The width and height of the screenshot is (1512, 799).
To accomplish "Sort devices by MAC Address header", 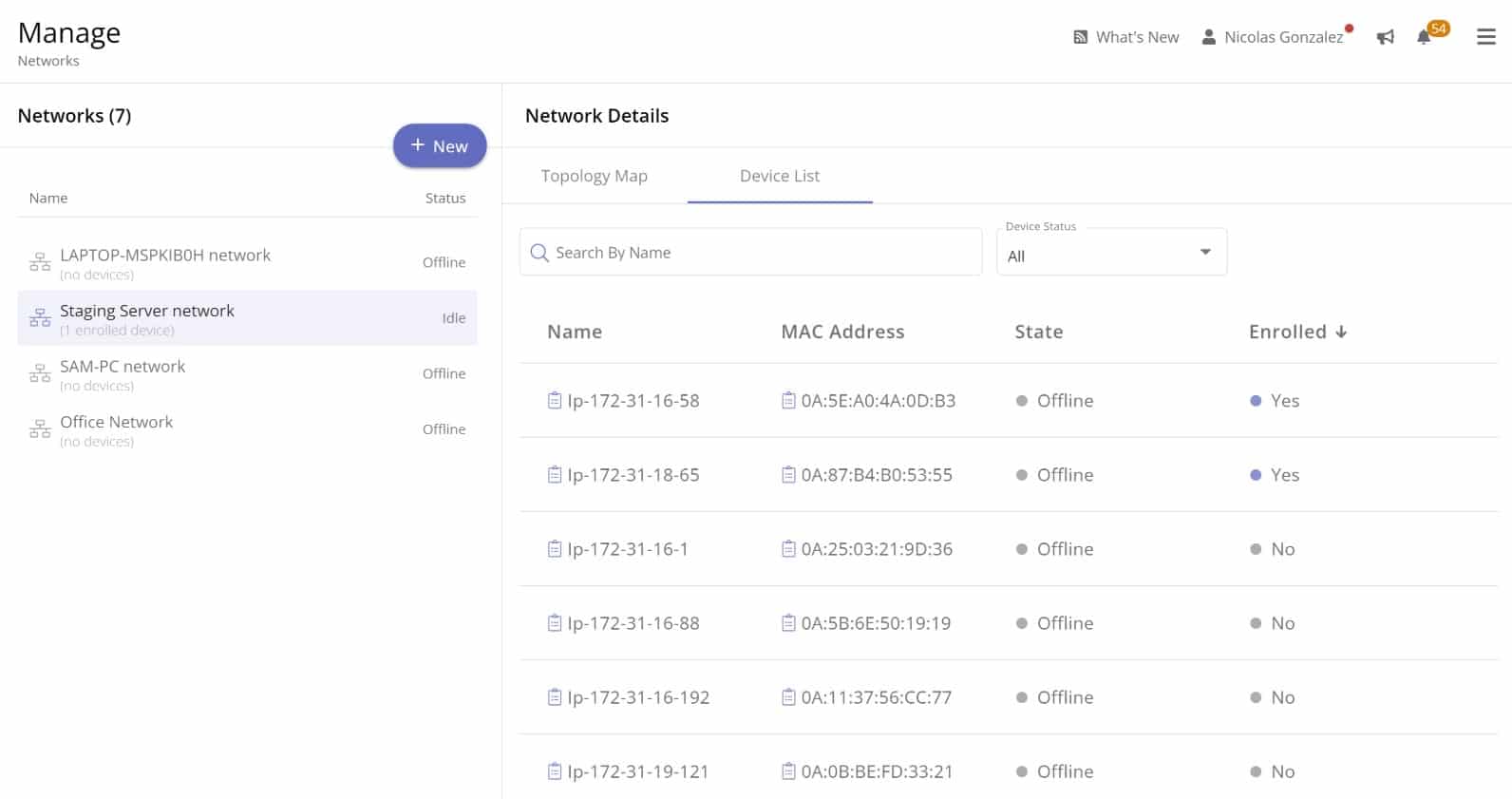I will (x=842, y=332).
